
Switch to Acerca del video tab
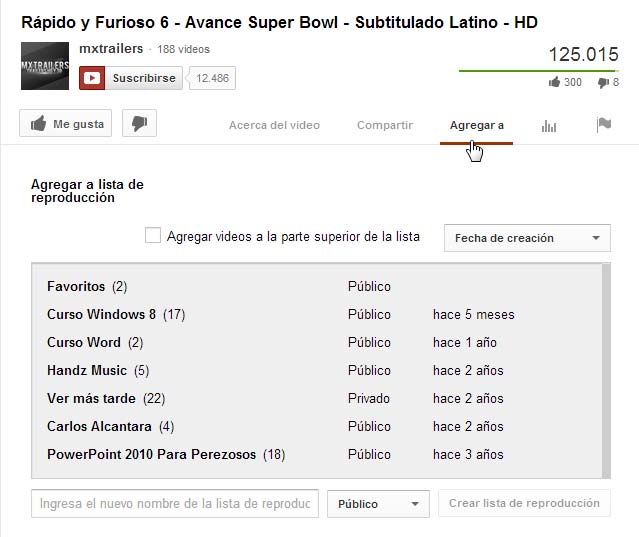pos(274,125)
